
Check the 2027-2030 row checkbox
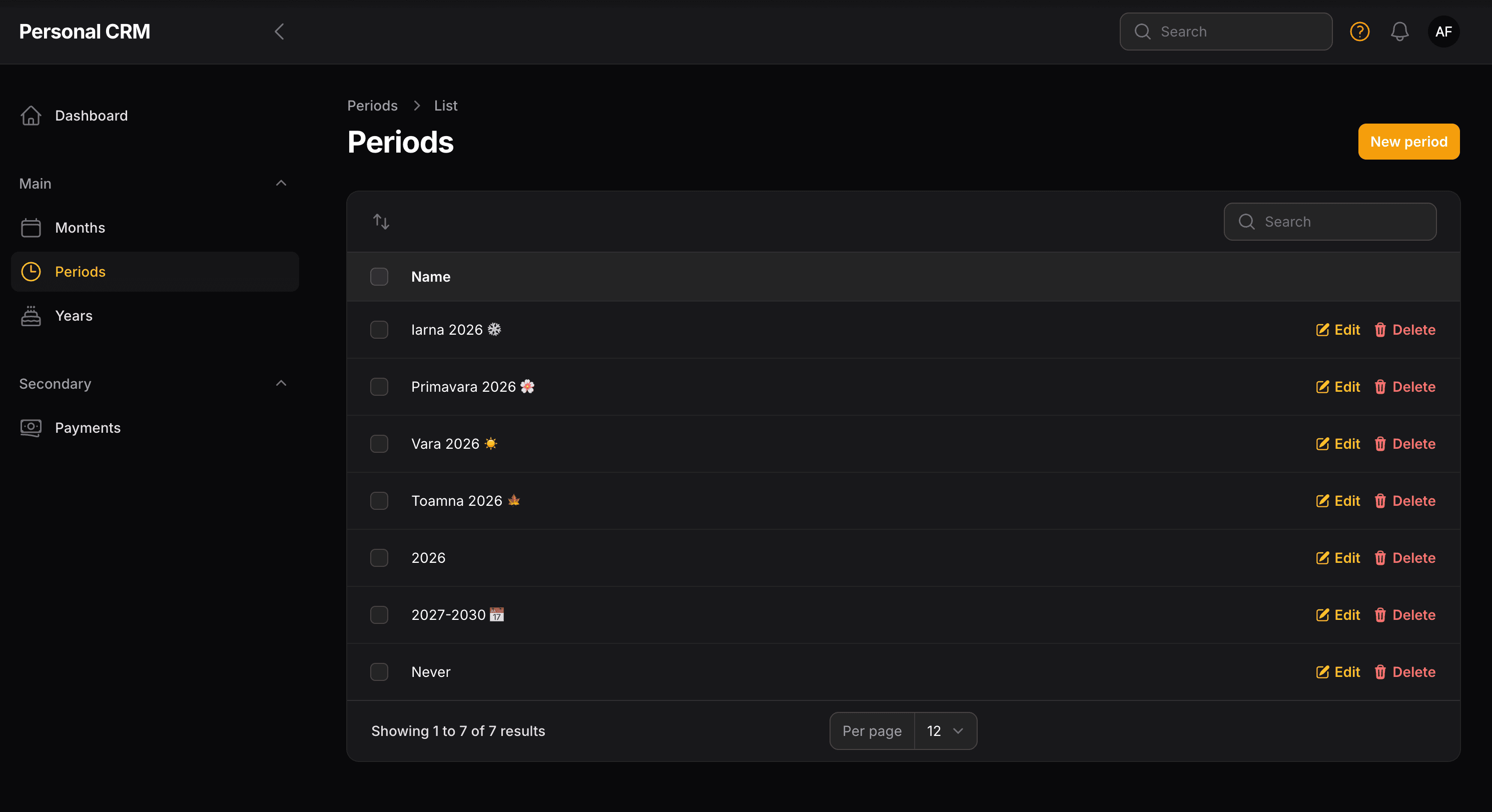(379, 614)
